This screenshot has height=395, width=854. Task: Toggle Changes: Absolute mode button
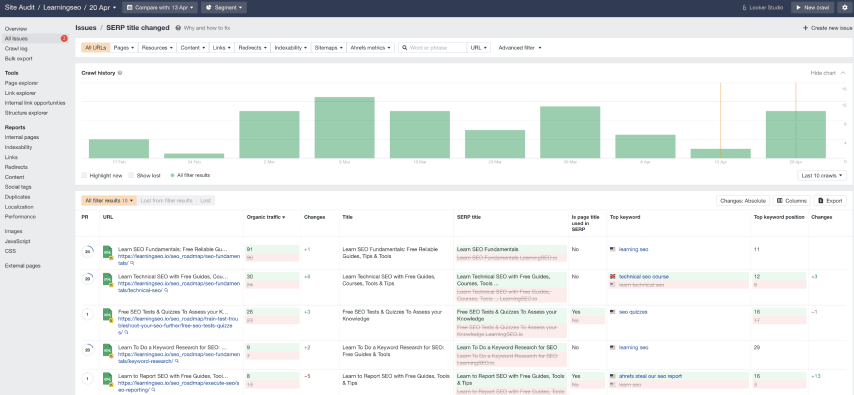click(743, 201)
